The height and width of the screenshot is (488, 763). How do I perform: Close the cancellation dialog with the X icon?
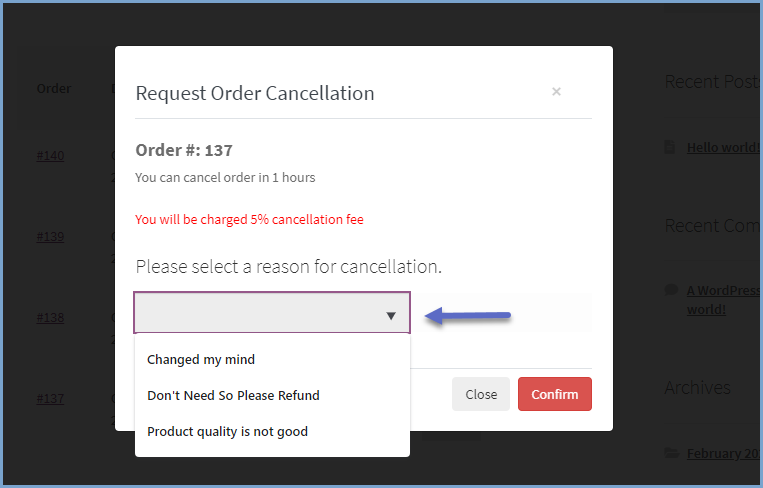556,91
